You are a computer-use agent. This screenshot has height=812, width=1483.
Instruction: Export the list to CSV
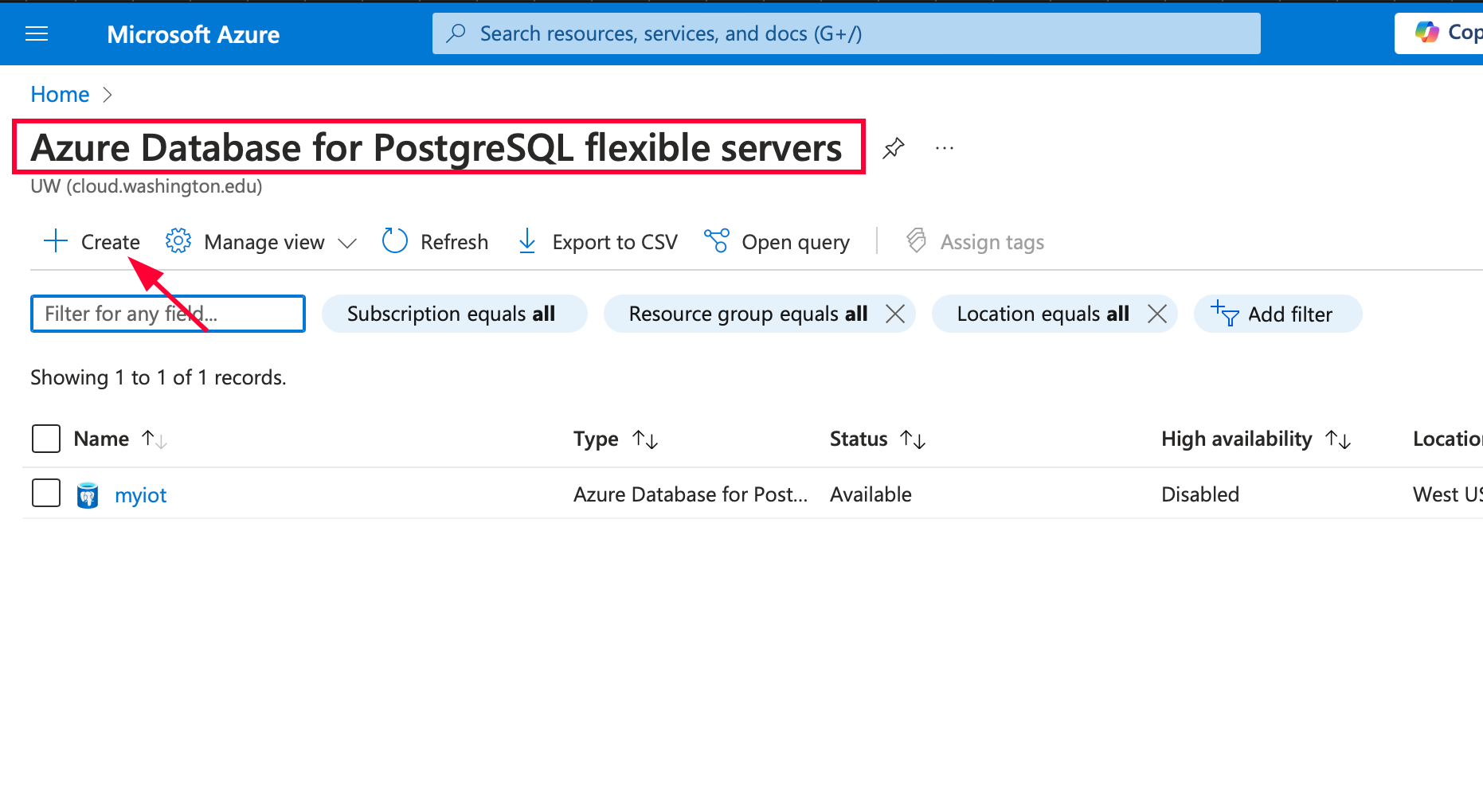click(x=597, y=241)
